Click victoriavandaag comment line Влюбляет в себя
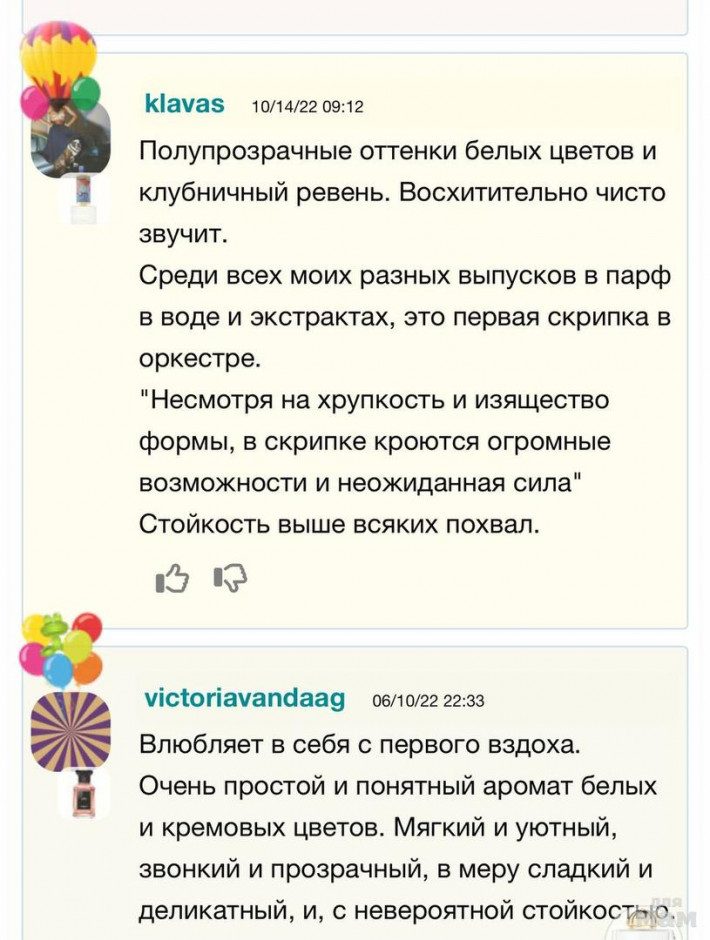This screenshot has height=940, width=710. tap(360, 745)
